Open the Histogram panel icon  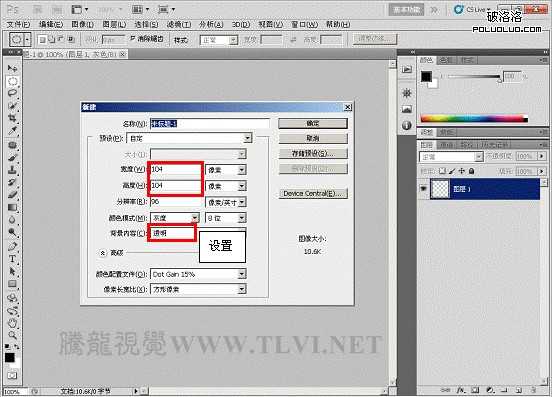click(407, 109)
